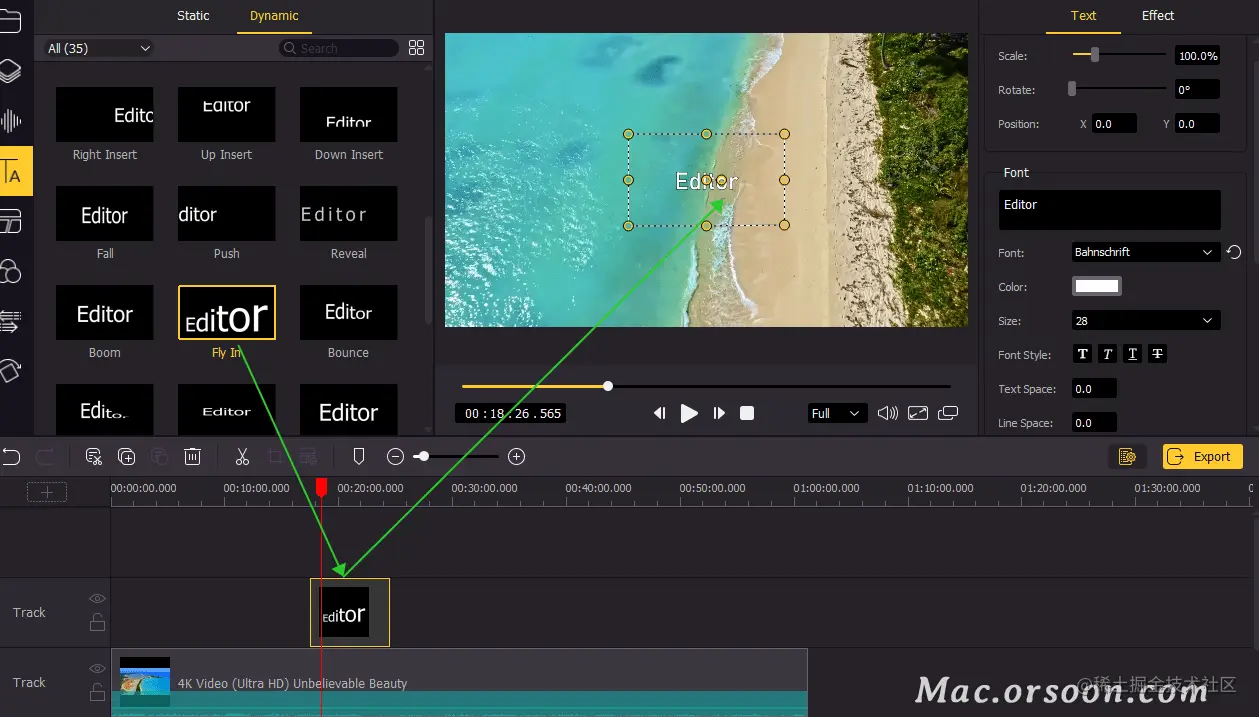
Task: Hide the 4K Video track
Action: click(x=97, y=669)
